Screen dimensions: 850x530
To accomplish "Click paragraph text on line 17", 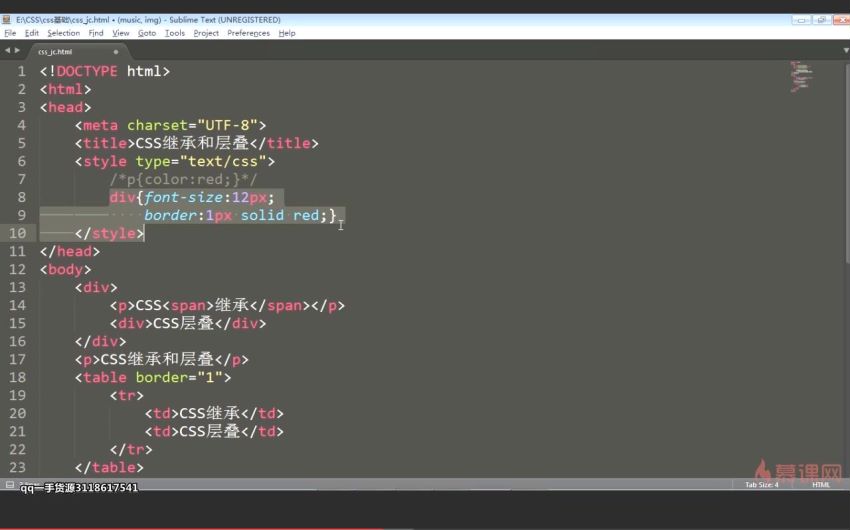I will pos(157,359).
